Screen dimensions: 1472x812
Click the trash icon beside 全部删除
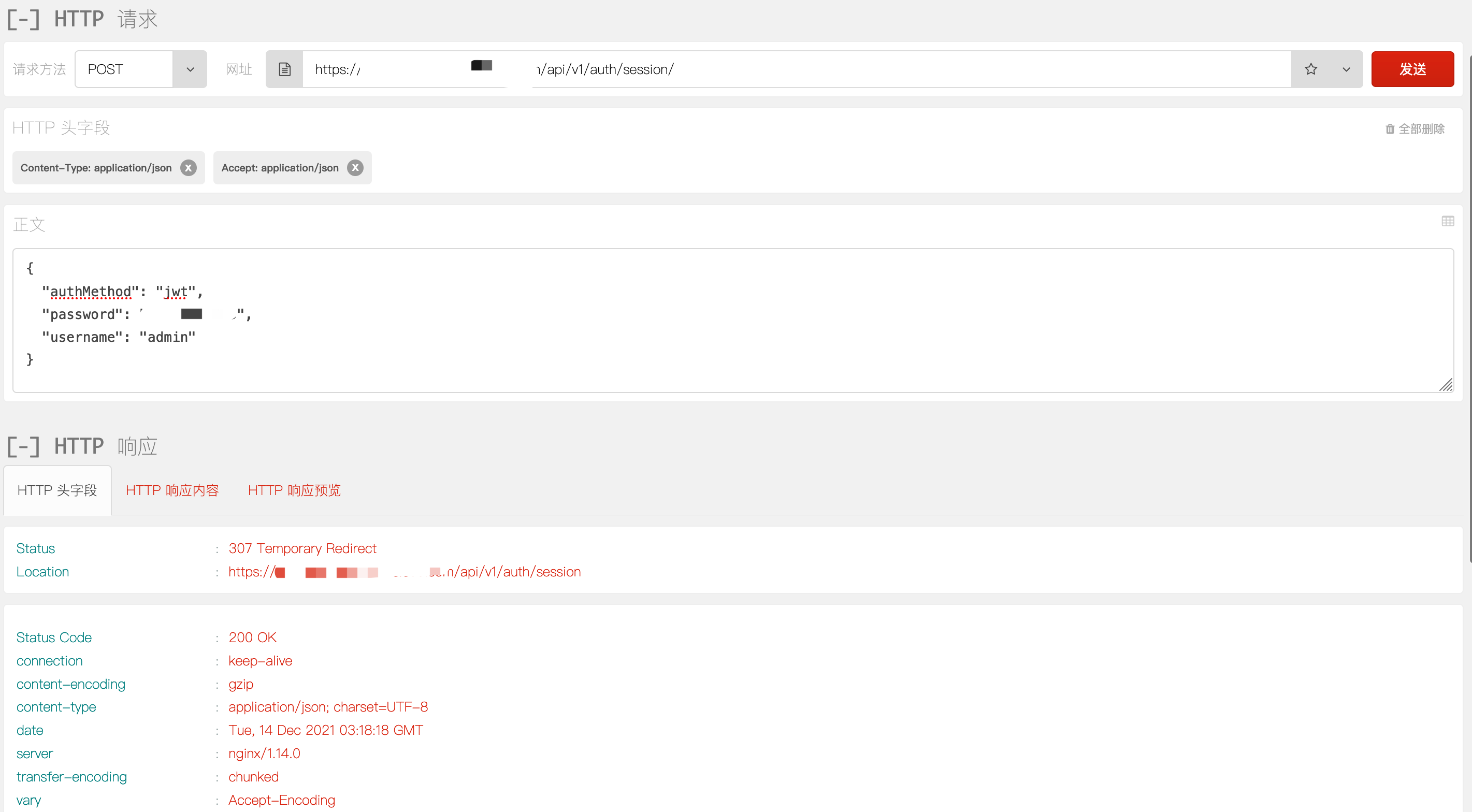[x=1391, y=128]
